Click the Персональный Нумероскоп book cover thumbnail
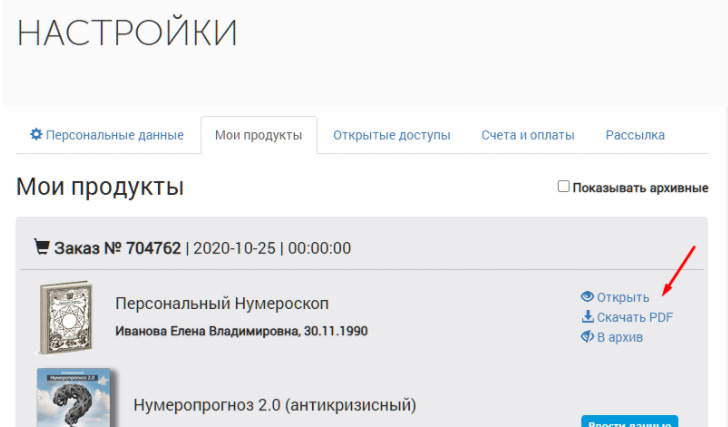Image resolution: width=728 pixels, height=427 pixels. tap(66, 317)
